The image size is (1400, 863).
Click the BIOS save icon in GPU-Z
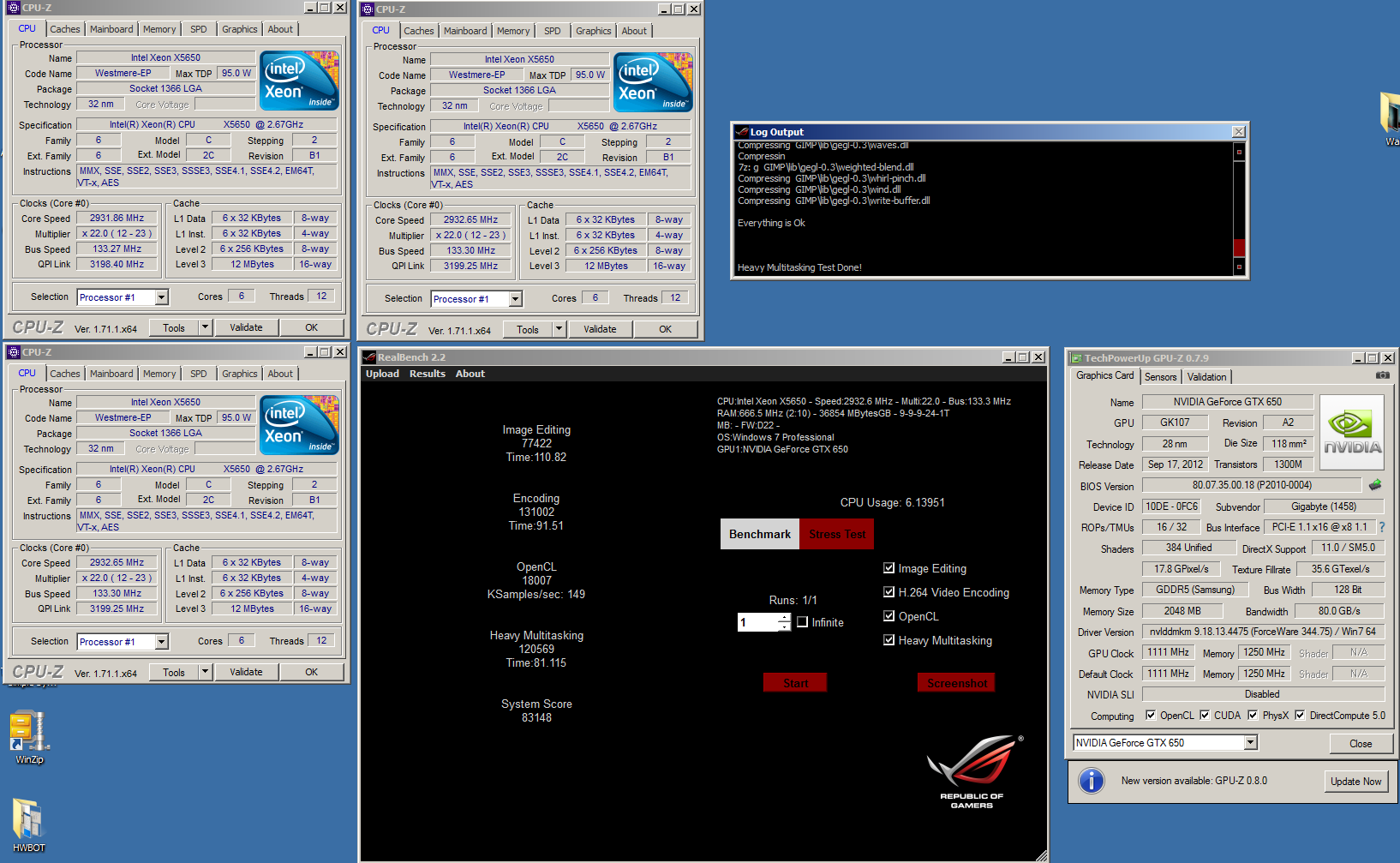tap(1375, 485)
